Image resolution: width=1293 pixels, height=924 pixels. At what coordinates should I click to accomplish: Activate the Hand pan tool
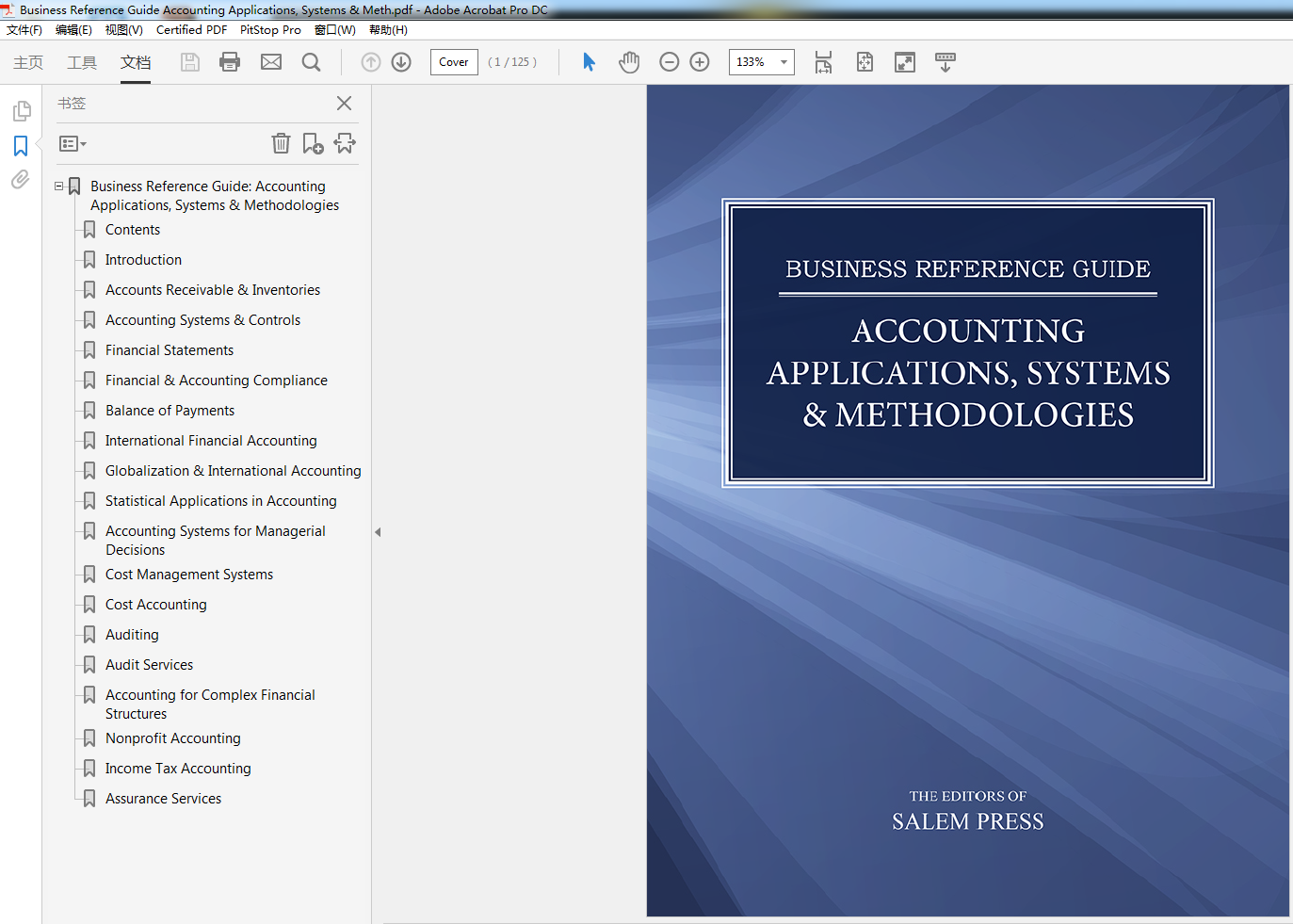point(629,62)
